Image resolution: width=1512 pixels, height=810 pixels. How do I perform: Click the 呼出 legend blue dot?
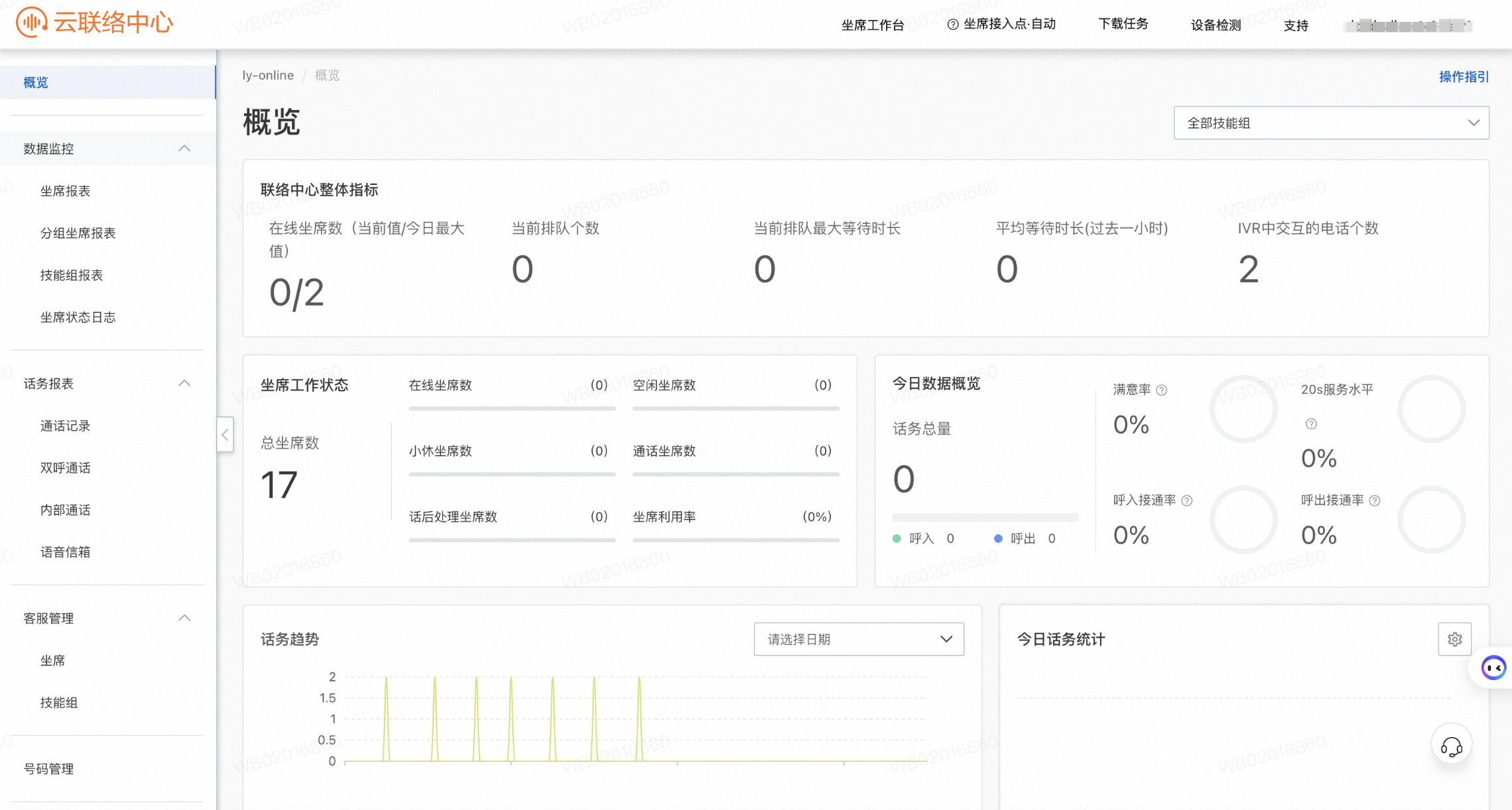point(998,539)
